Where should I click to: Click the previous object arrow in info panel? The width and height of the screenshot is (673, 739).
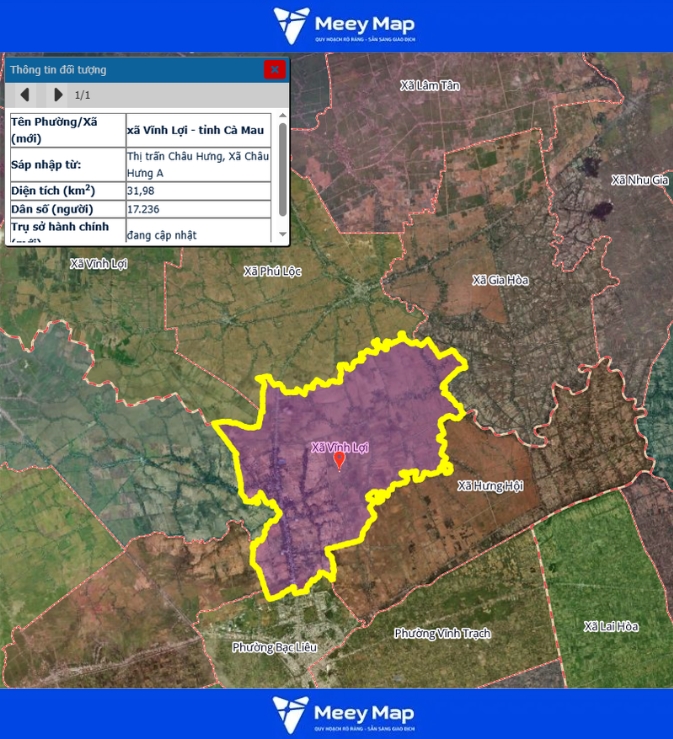coord(25,95)
